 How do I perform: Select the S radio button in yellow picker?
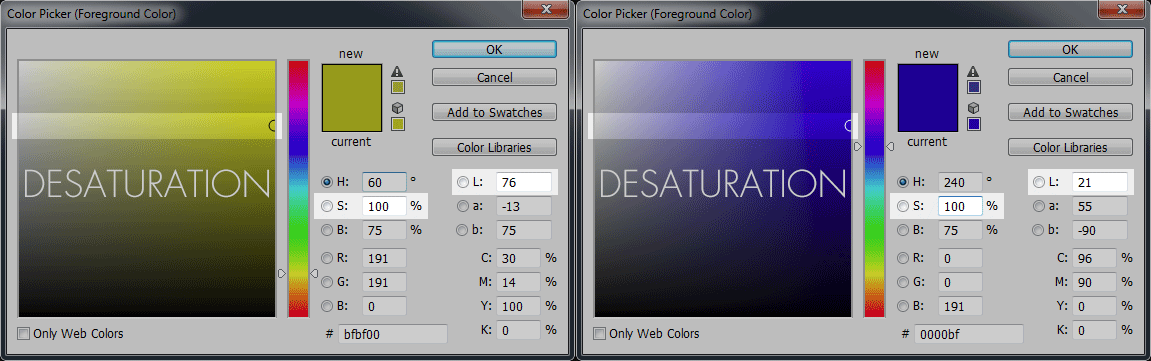(x=326, y=206)
